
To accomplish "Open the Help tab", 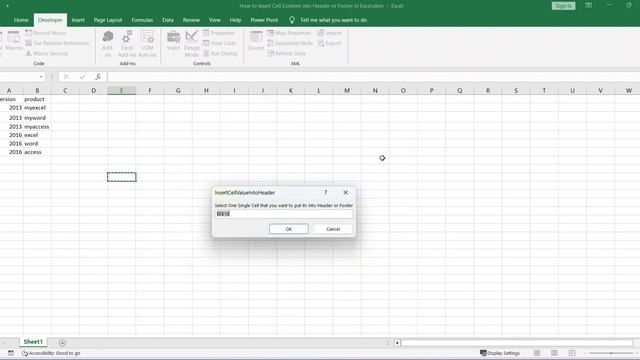I will pyautogui.click(x=235, y=20).
